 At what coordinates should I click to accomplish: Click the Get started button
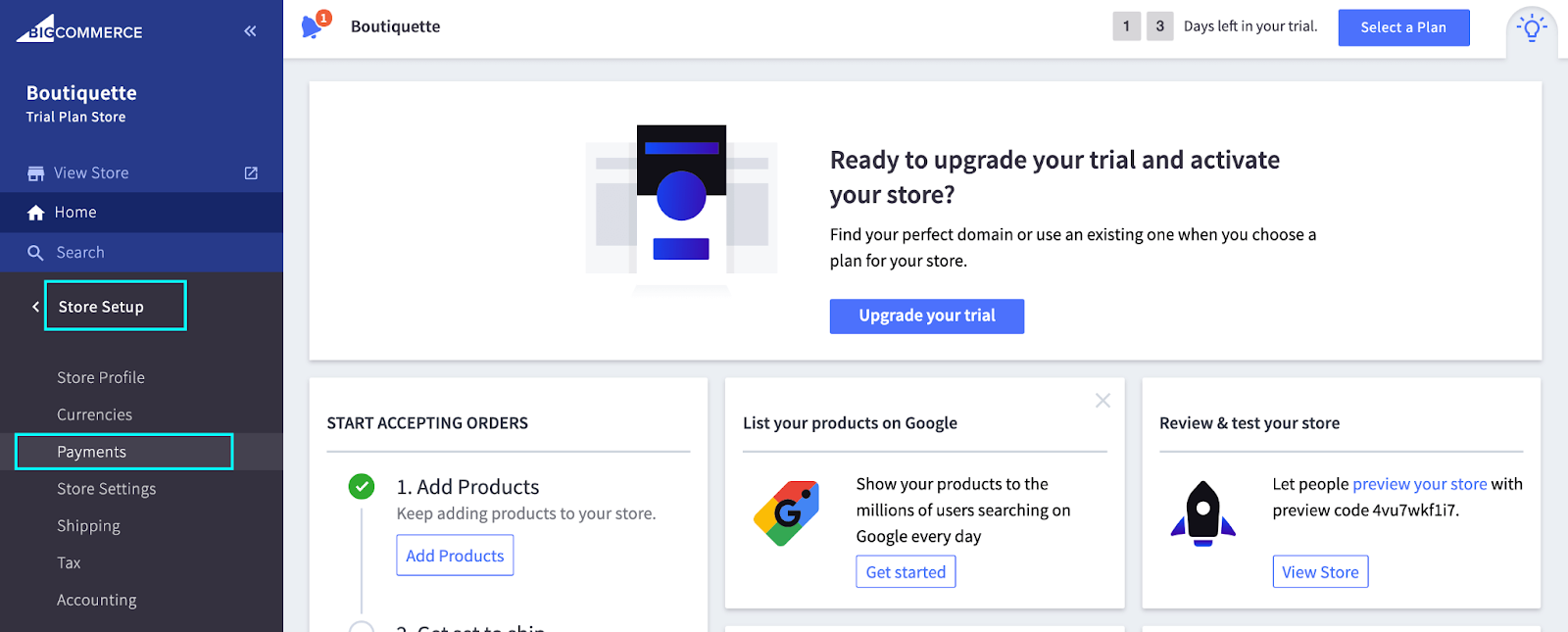tap(906, 572)
